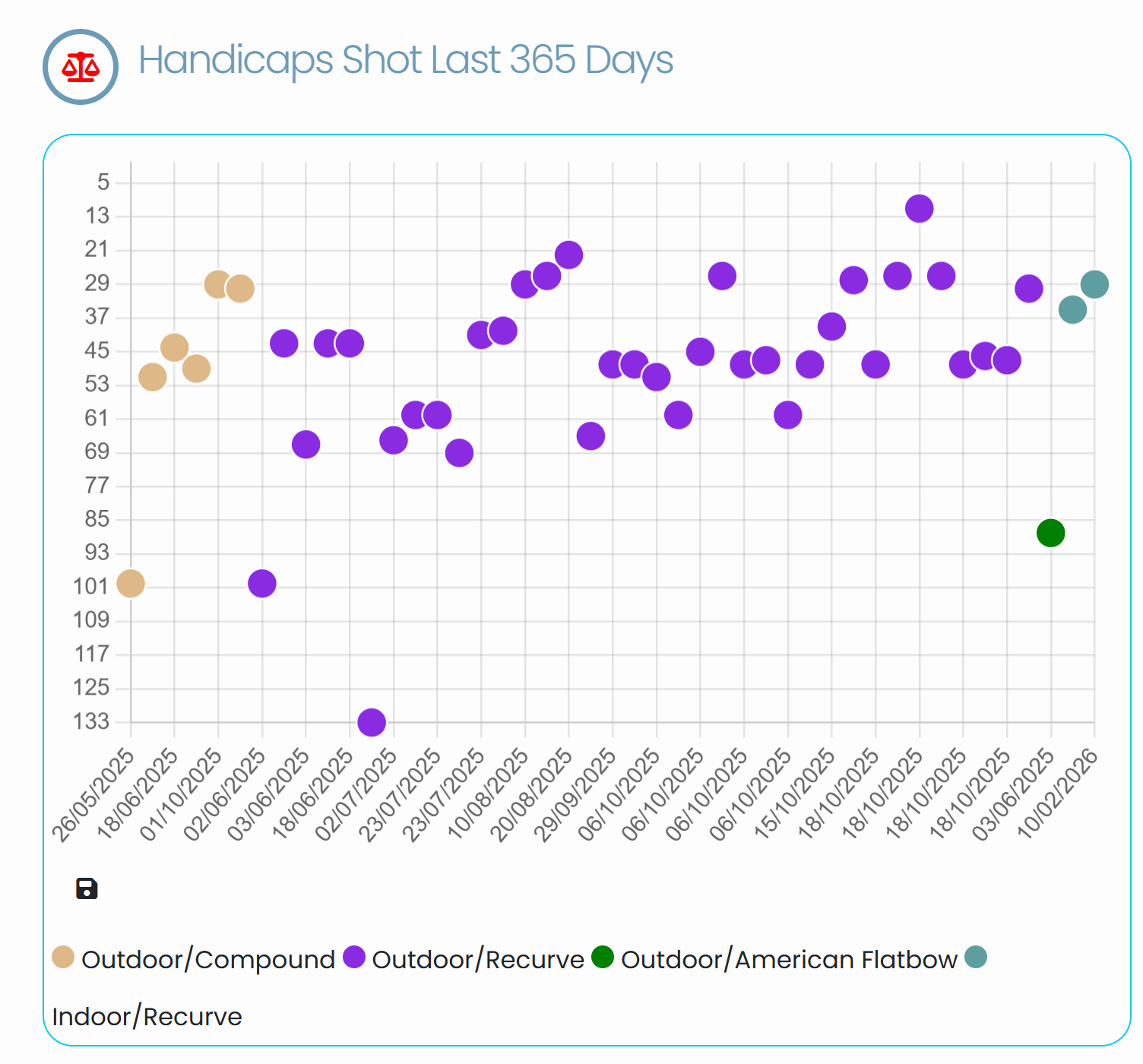Click the y-axis label 21
Image resolution: width=1143 pixels, height=1064 pixels.
[97, 249]
